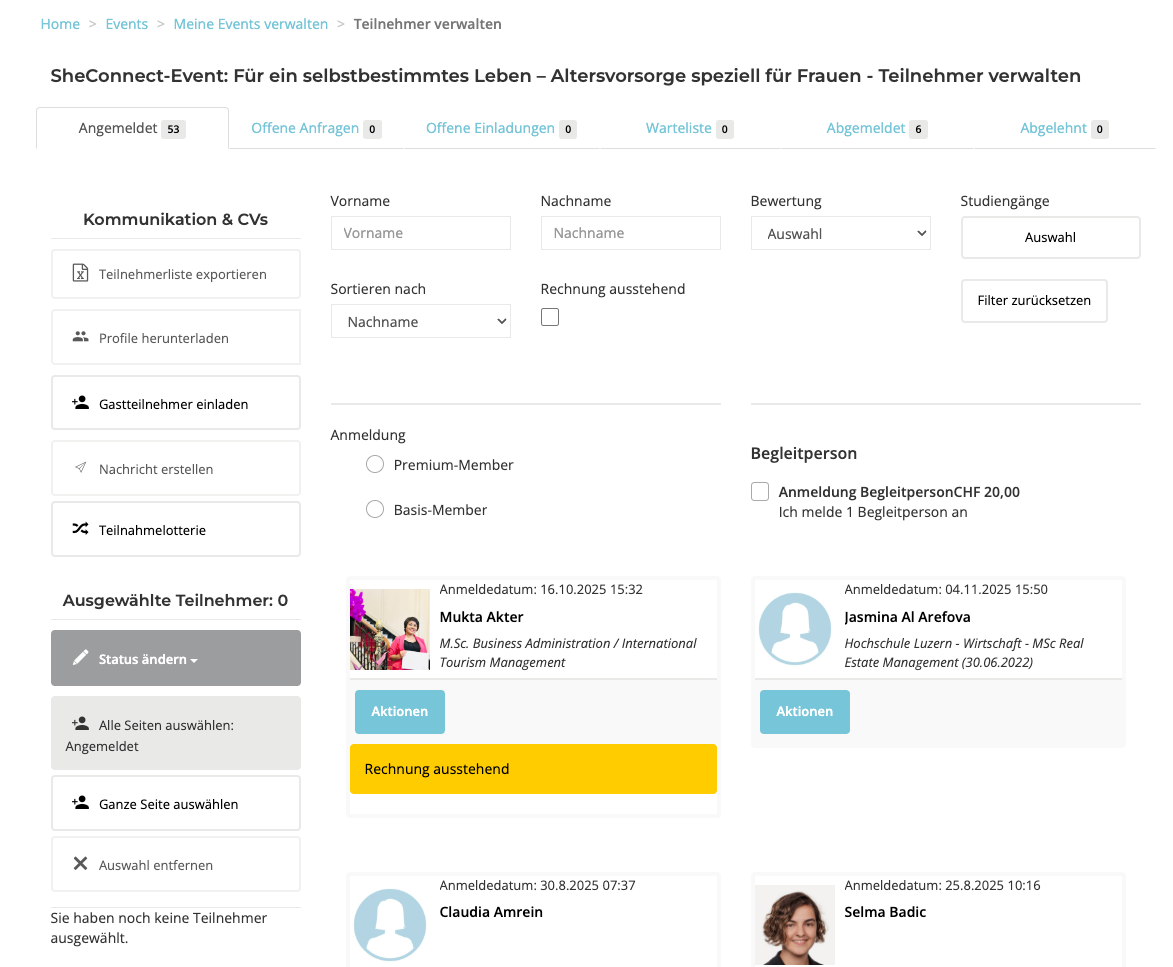
Task: Enable the Rechnung ausstehend checkbox
Action: [x=550, y=317]
